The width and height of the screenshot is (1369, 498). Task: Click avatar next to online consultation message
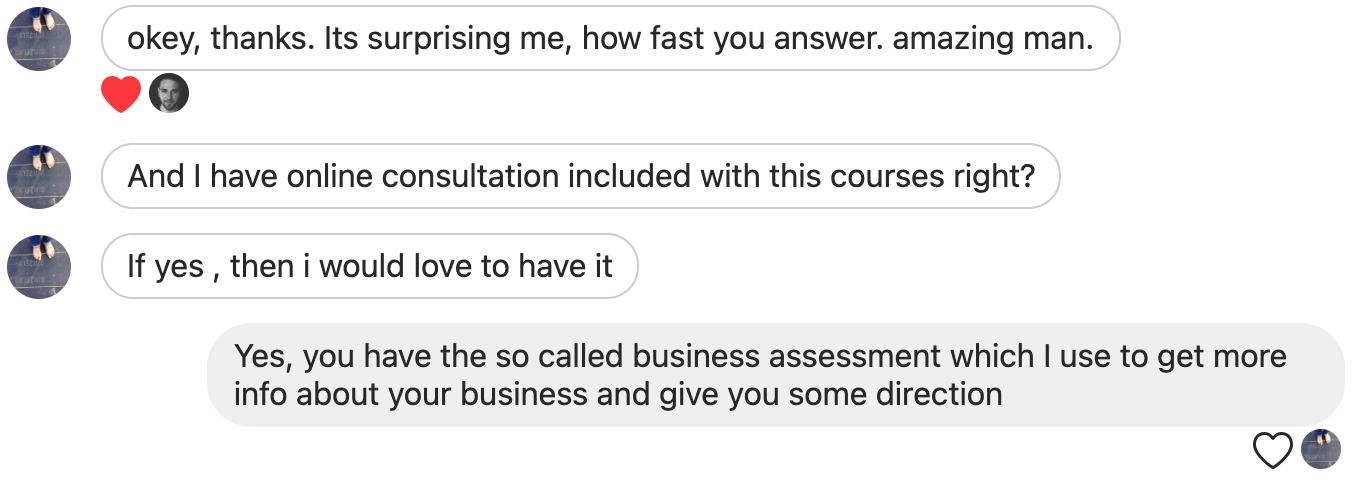point(39,177)
